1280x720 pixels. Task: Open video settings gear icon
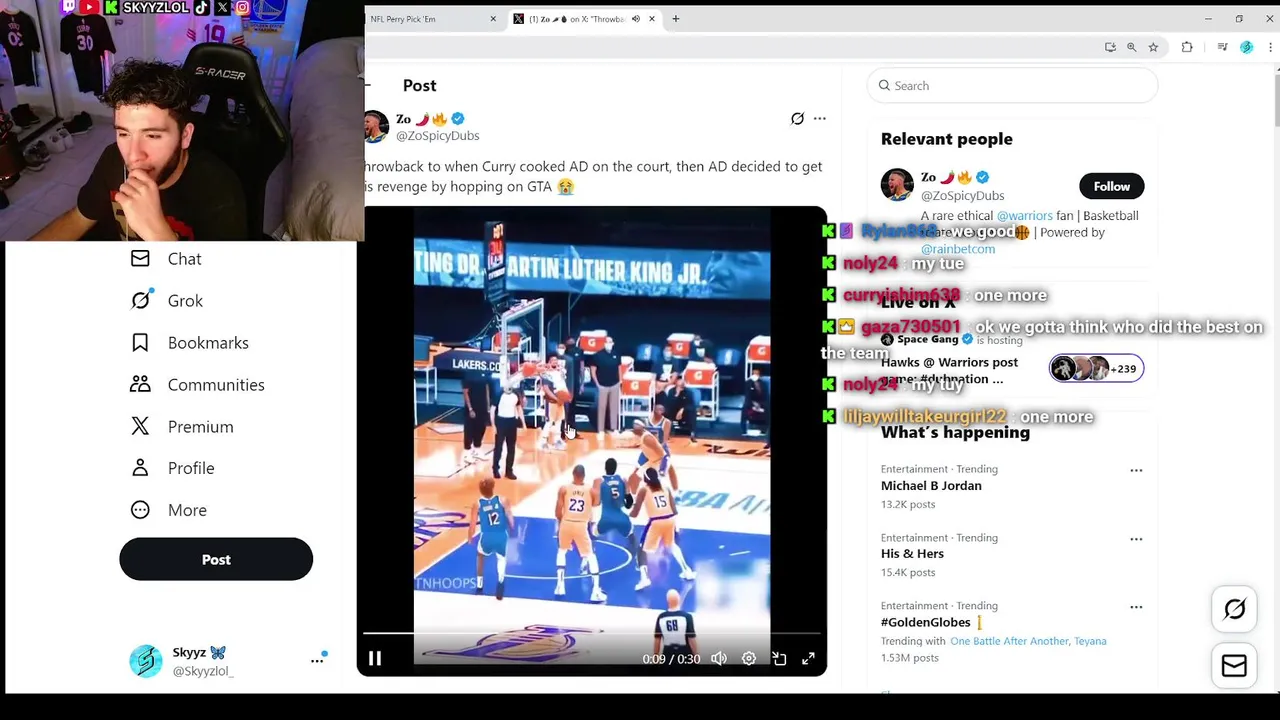coord(749,658)
